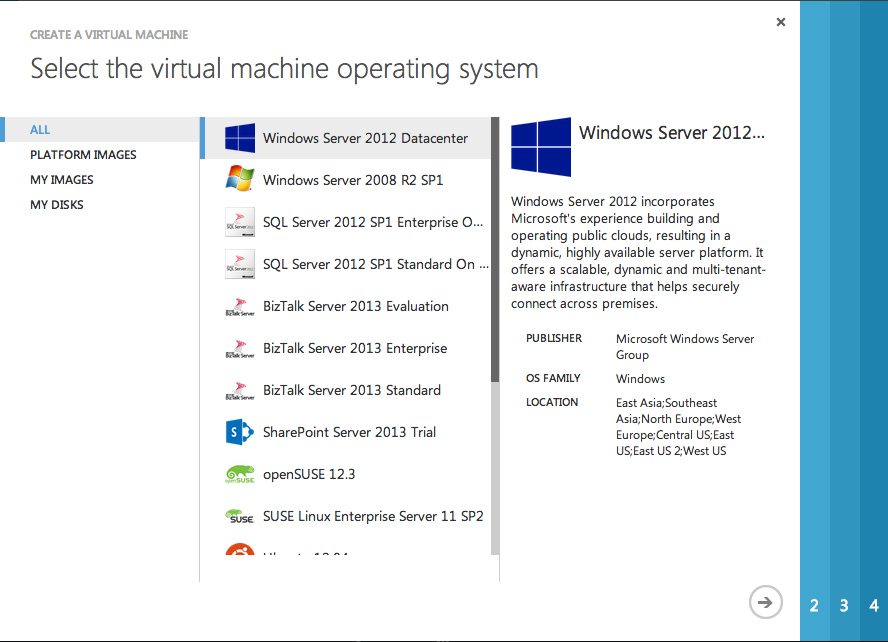This screenshot has width=888, height=642.
Task: Close the Create a Virtual Machine dialog
Action: [x=781, y=22]
